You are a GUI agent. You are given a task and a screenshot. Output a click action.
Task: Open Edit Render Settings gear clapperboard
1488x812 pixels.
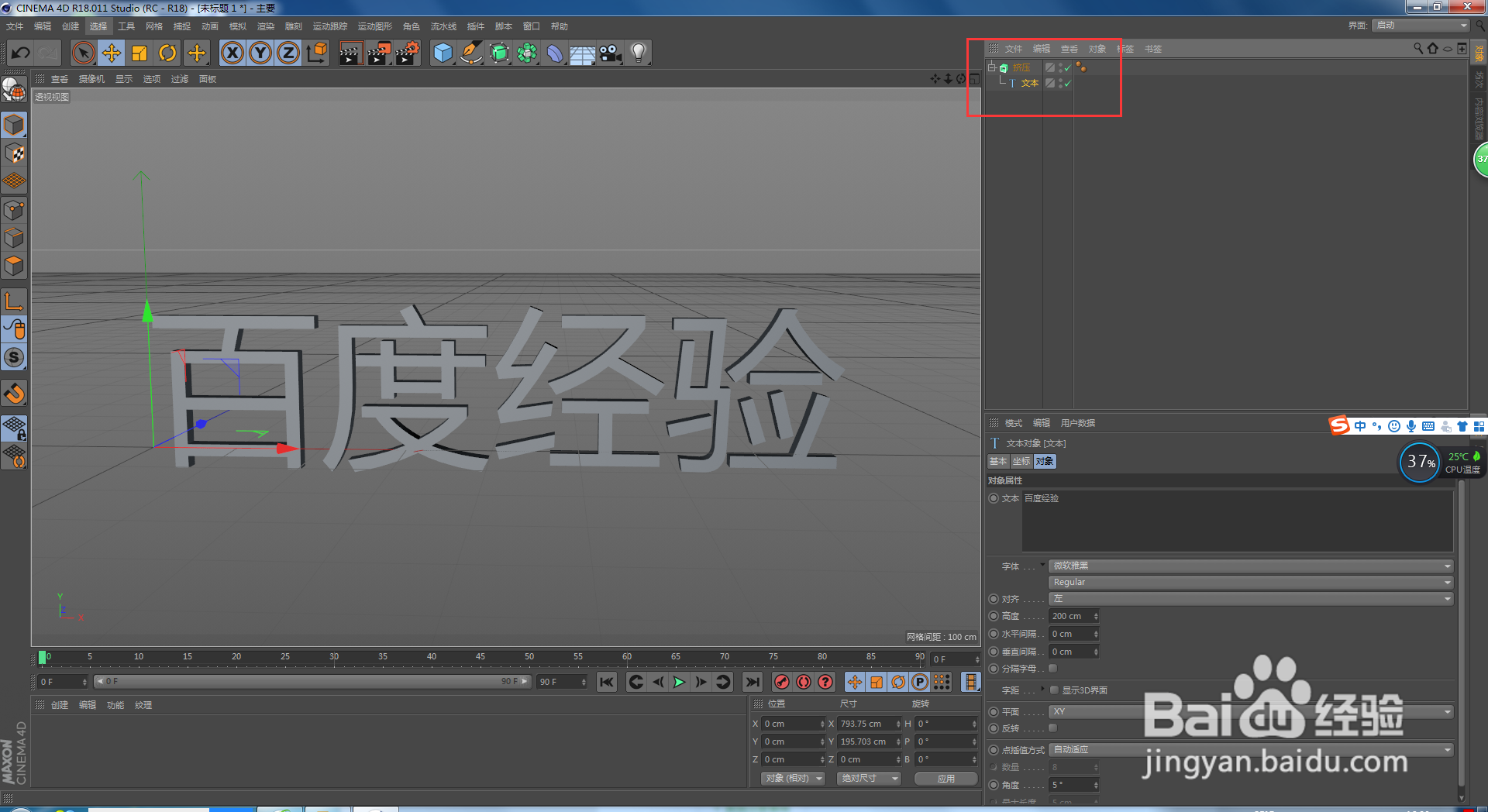point(407,53)
